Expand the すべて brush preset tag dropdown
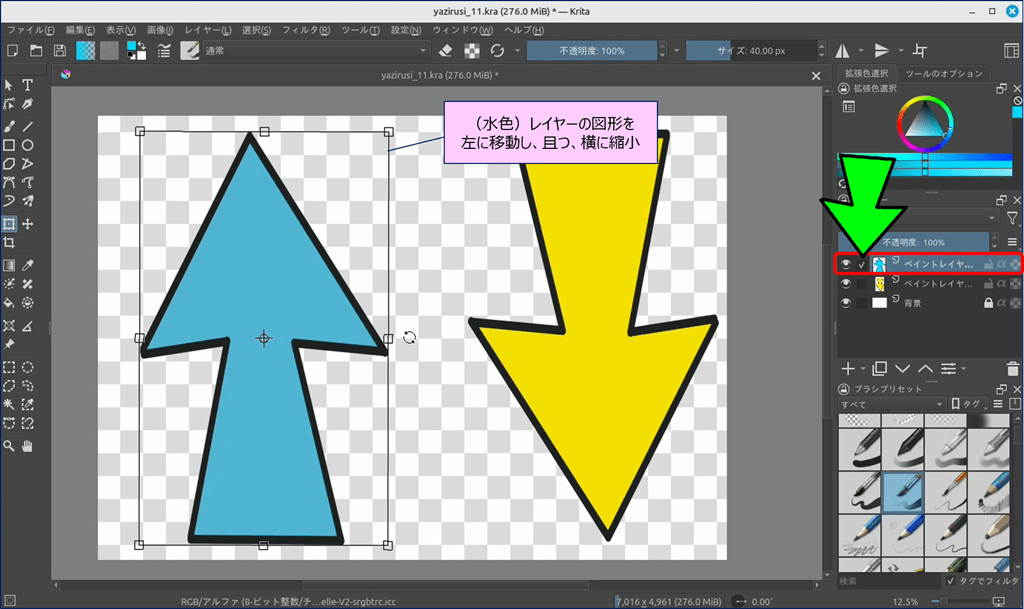 (x=892, y=404)
